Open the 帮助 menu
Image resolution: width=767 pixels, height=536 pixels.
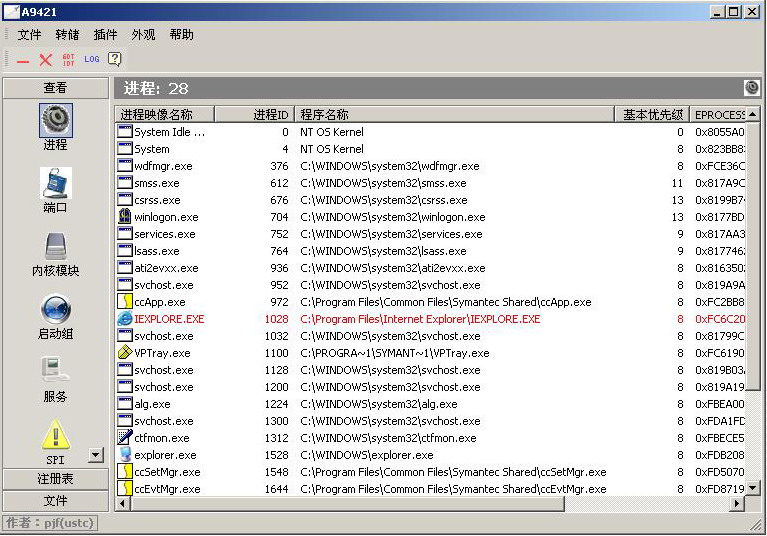(x=181, y=35)
